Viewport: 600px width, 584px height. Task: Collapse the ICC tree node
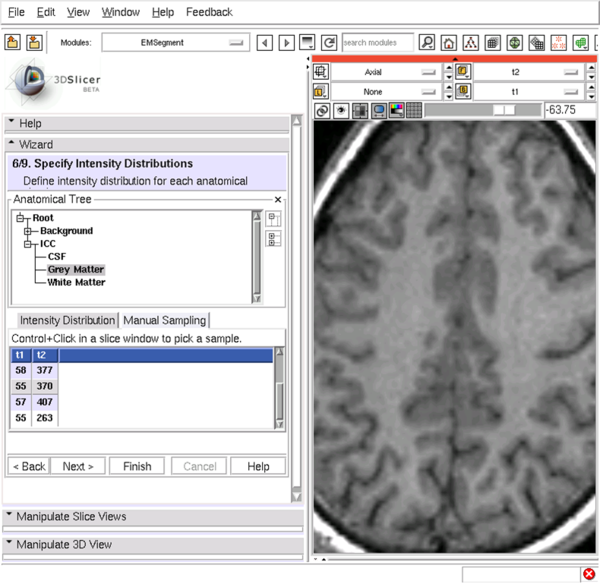click(29, 244)
